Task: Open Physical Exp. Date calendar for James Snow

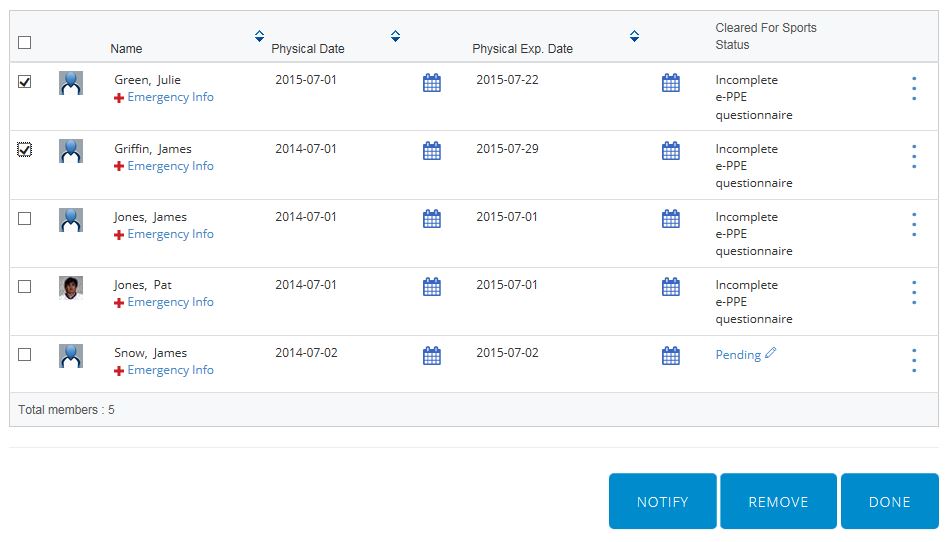Action: [671, 355]
